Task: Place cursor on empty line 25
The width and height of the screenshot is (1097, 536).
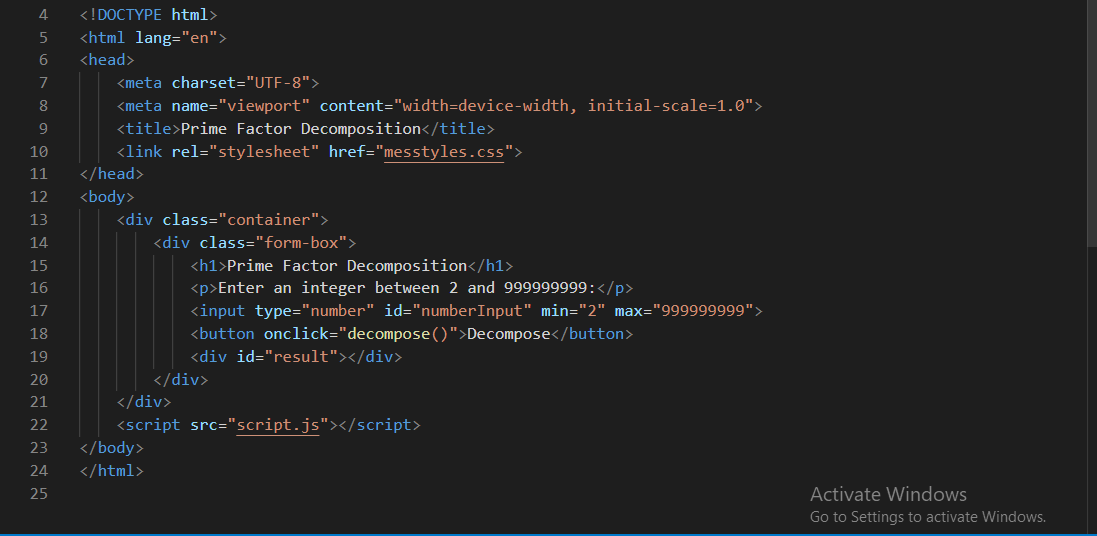Action: (x=300, y=493)
